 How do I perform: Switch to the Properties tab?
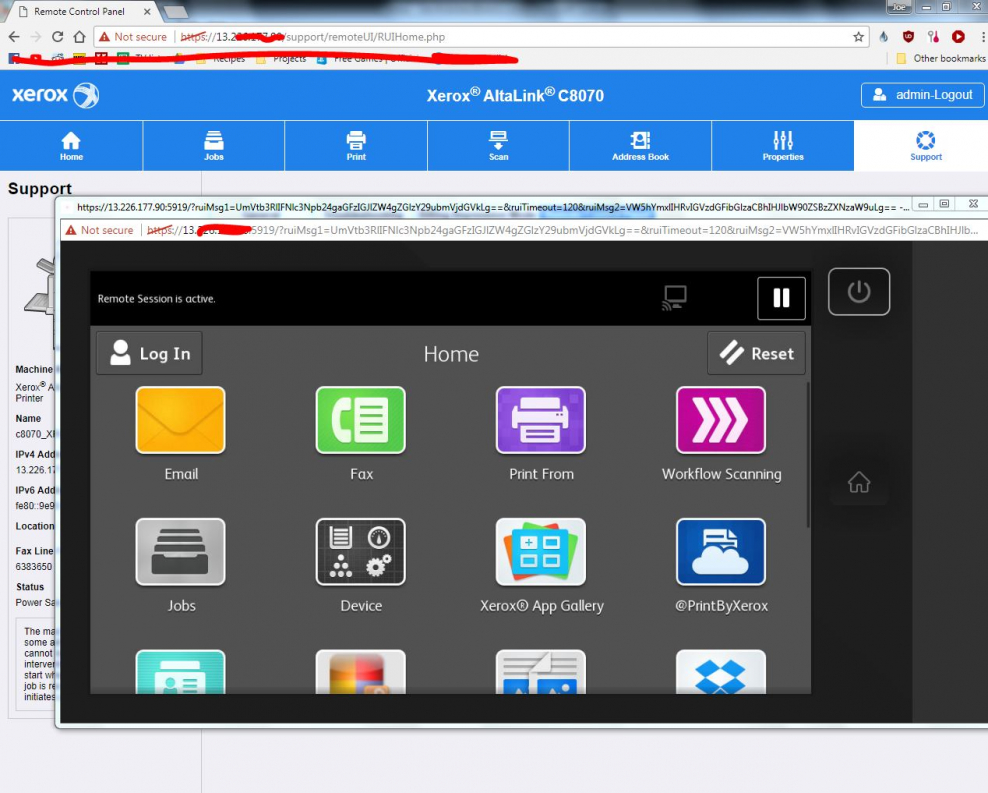(x=782, y=146)
